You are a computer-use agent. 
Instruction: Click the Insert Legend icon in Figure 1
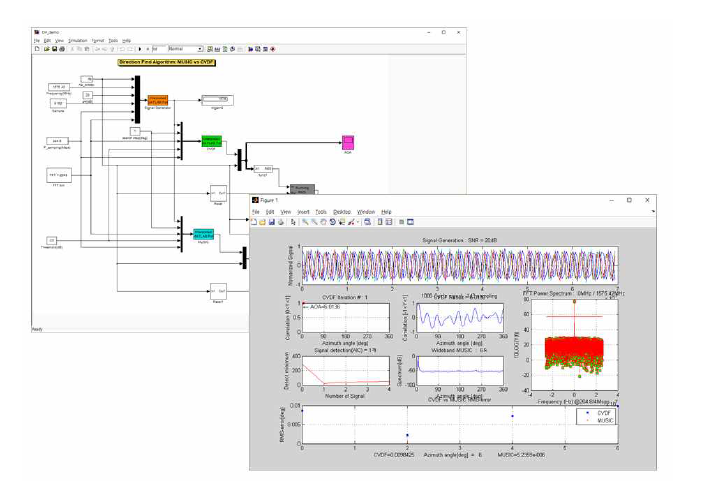point(389,222)
